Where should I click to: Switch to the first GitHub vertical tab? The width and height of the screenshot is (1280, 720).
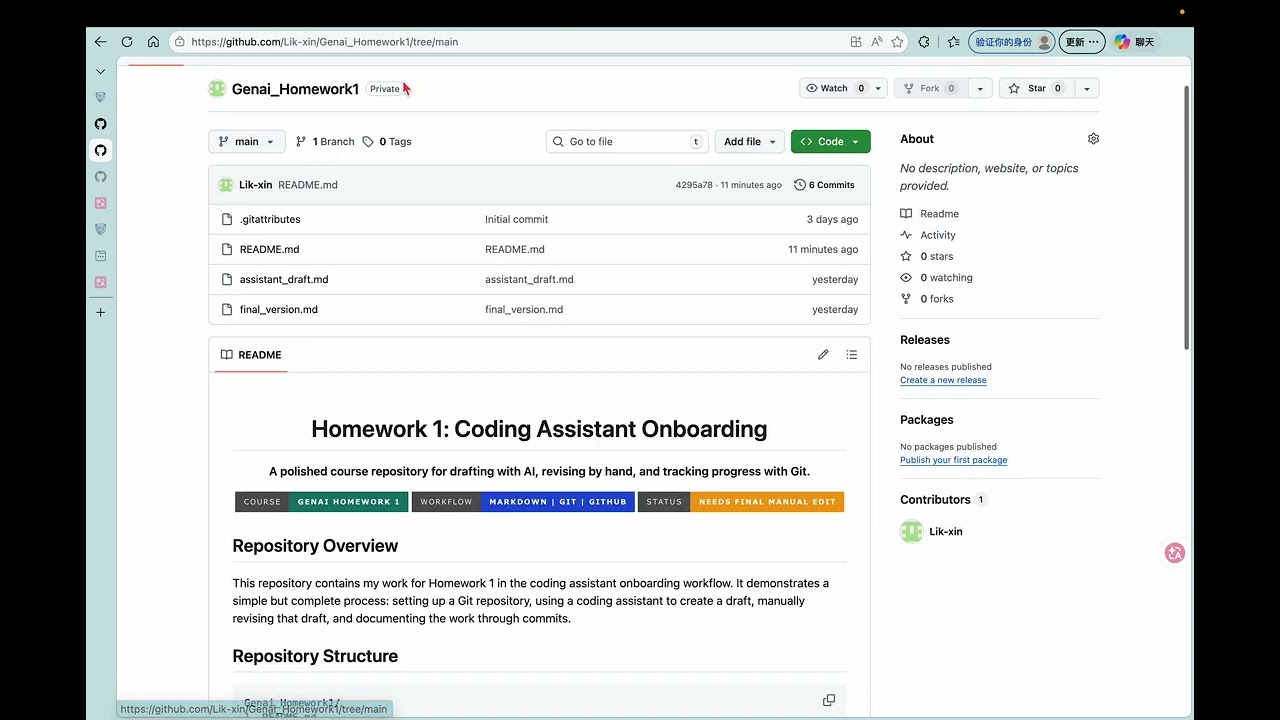pos(100,124)
